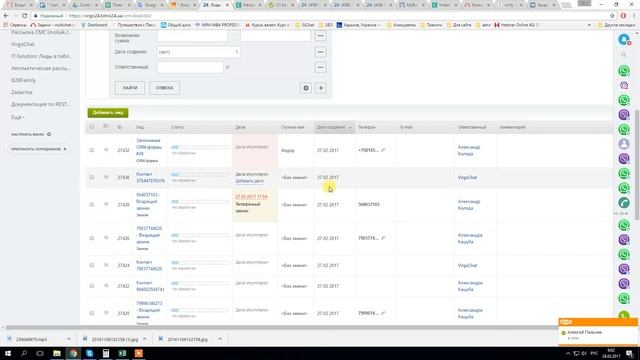Tick the checkbox for lead 27428
Viewport: 640px width, 360px height.
[x=91, y=204]
